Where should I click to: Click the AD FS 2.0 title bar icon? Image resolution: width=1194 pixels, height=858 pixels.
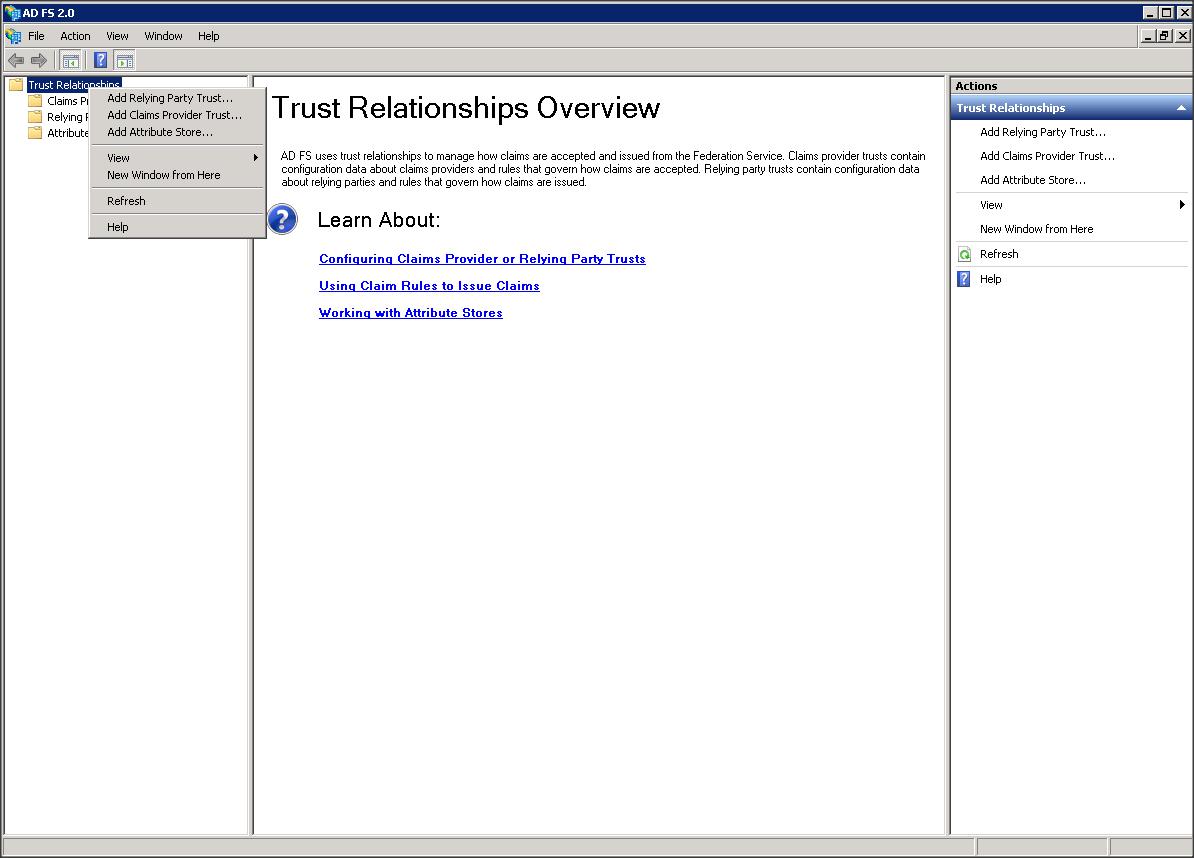tap(11, 12)
